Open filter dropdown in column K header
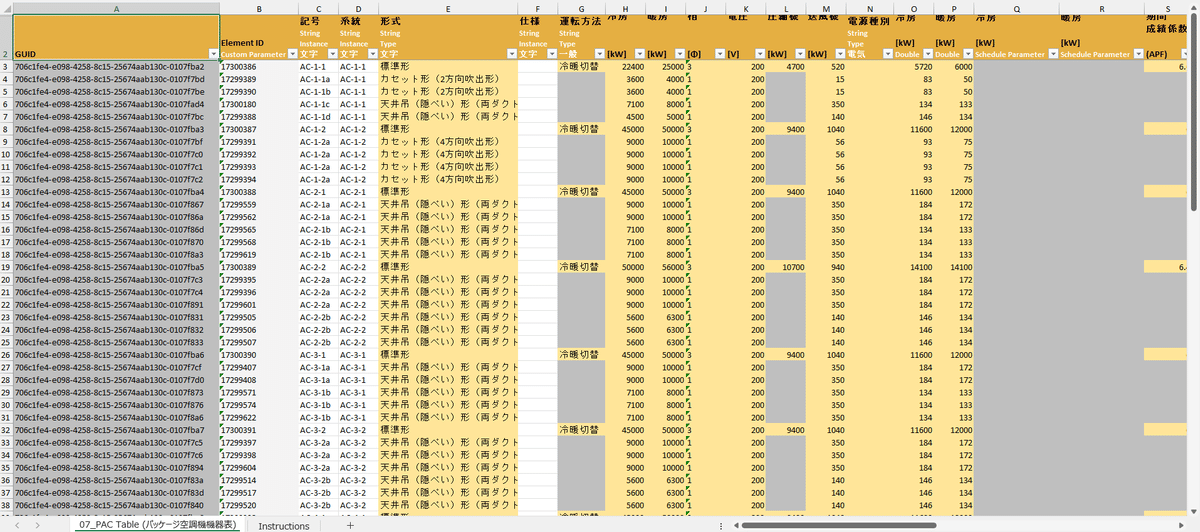 (759, 54)
